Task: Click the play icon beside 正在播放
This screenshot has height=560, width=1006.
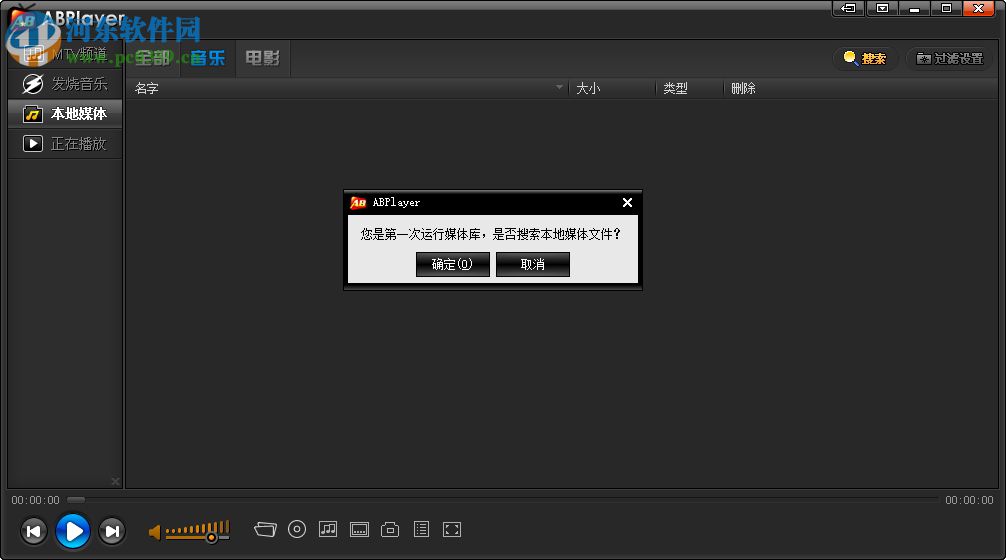Action: 33,144
